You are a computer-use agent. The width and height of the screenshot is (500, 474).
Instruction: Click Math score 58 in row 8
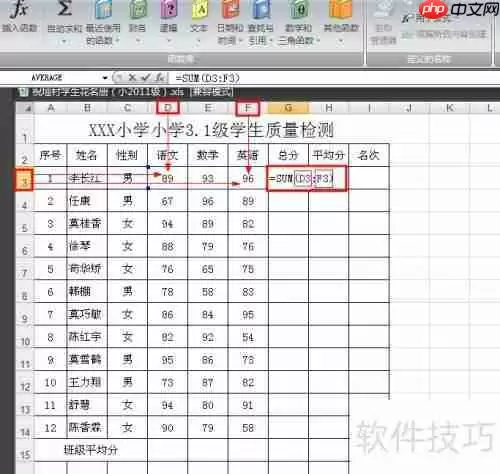click(208, 292)
